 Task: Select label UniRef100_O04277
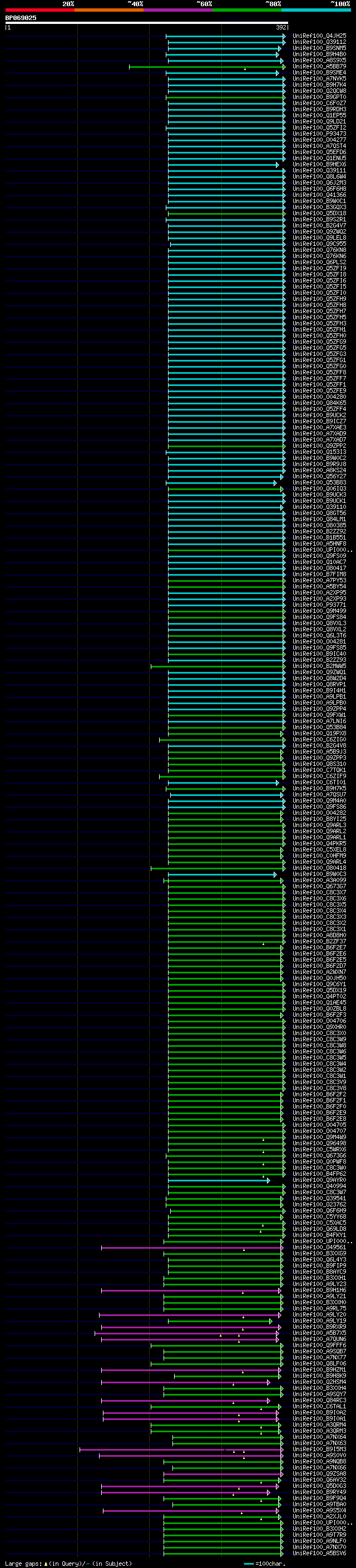point(319,140)
